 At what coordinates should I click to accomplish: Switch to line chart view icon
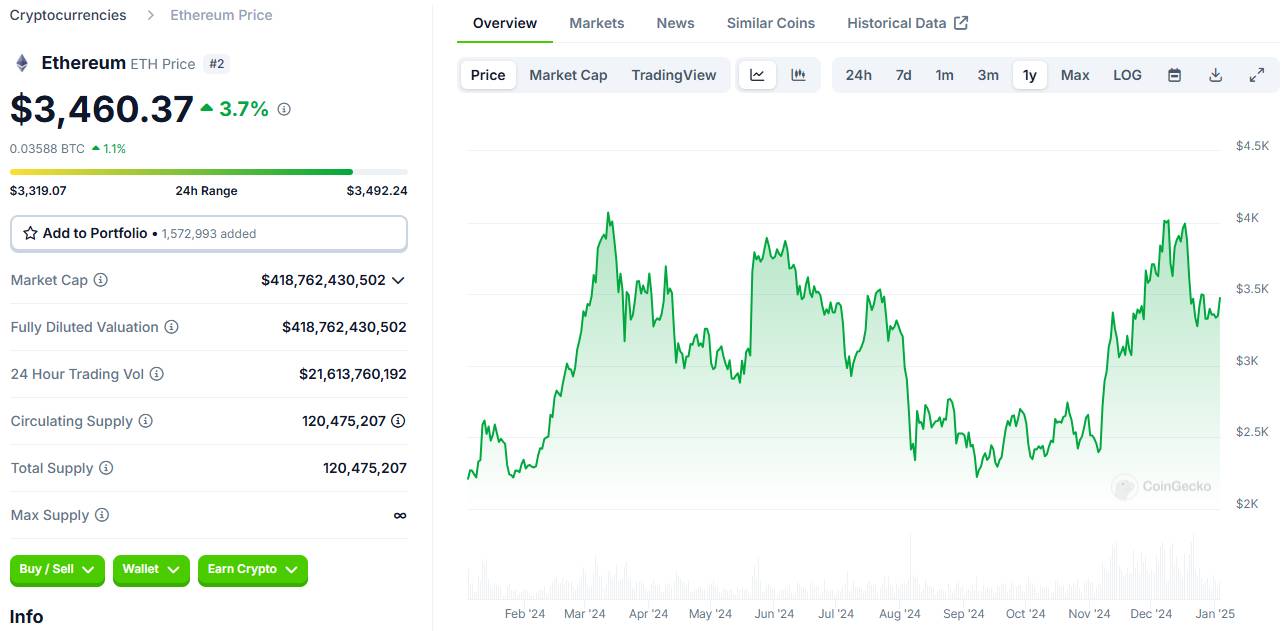757,75
